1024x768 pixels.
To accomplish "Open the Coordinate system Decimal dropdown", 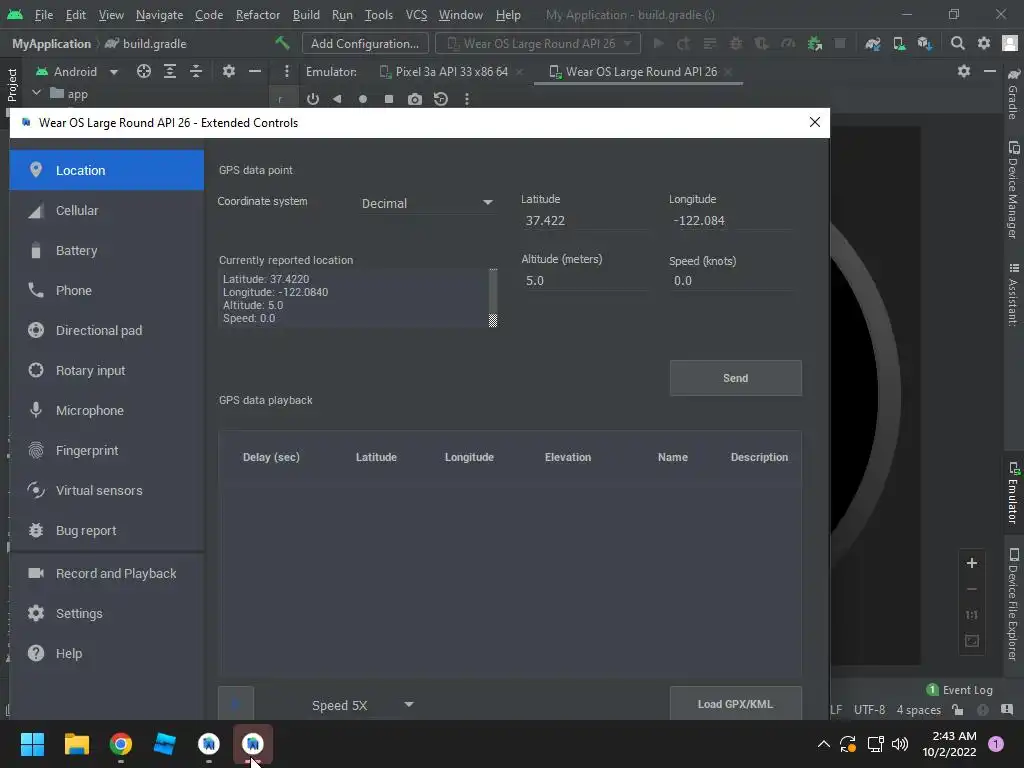I will (x=427, y=203).
